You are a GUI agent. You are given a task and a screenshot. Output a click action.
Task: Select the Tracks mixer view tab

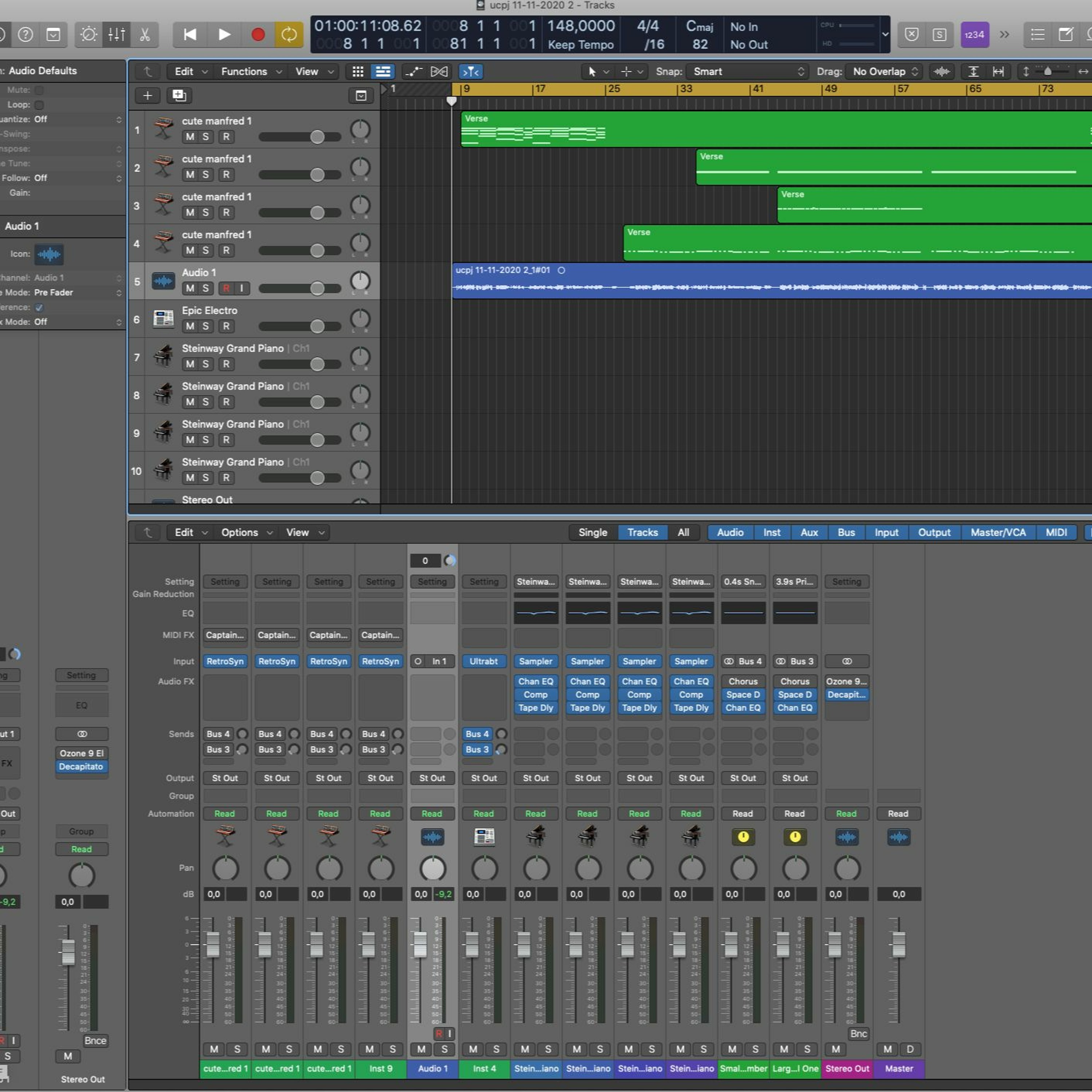(643, 533)
